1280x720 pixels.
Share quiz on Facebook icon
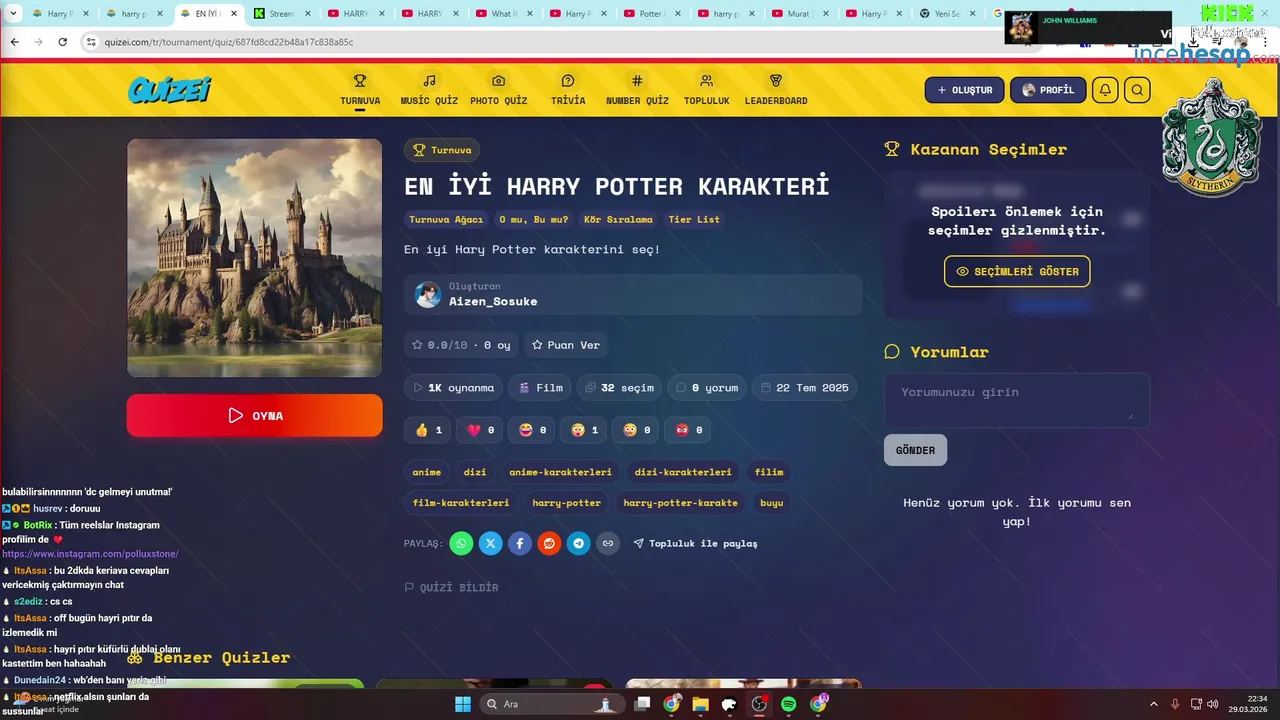click(520, 543)
